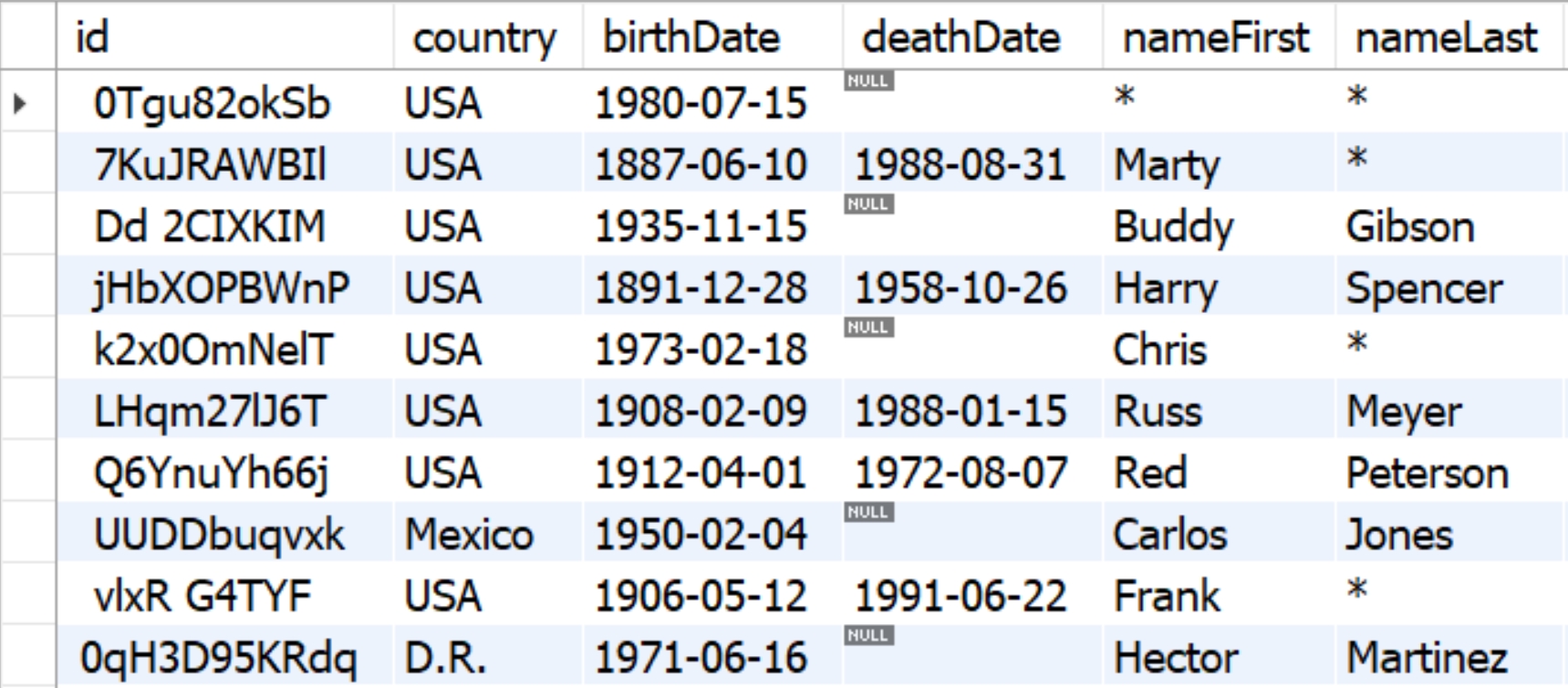The width and height of the screenshot is (1568, 688).
Task: Select the cell with id 7KuJRAWBIl
Action: [210, 165]
